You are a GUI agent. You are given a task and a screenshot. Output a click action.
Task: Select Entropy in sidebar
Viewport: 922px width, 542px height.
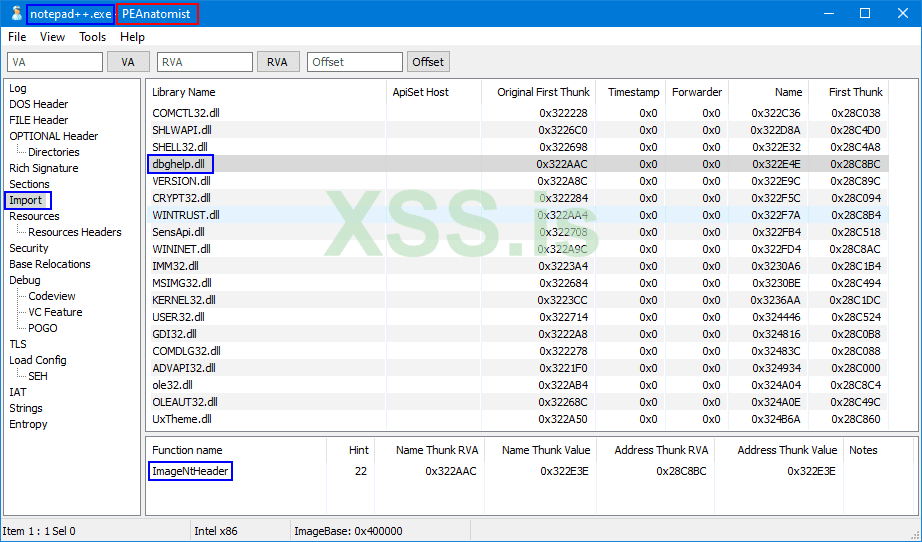pos(28,424)
